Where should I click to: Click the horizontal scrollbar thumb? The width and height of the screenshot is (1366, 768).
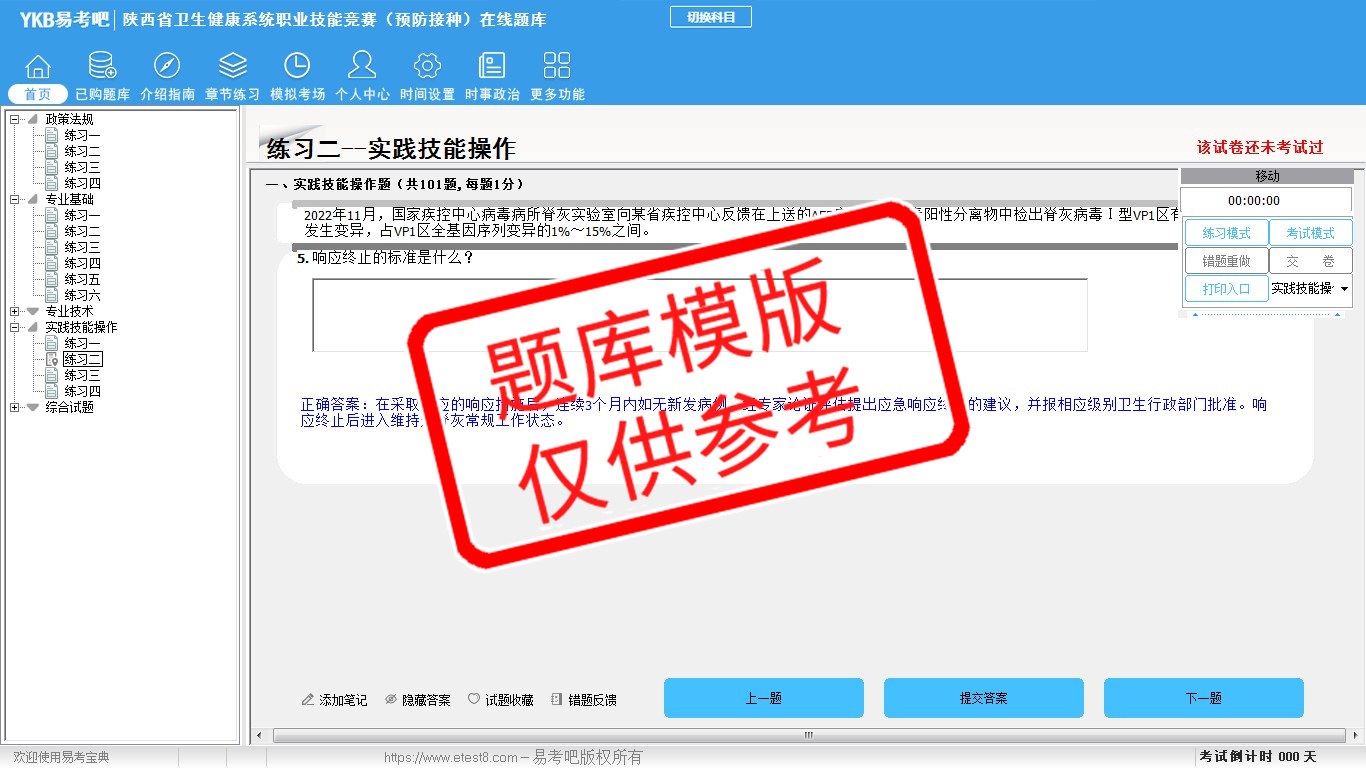808,736
